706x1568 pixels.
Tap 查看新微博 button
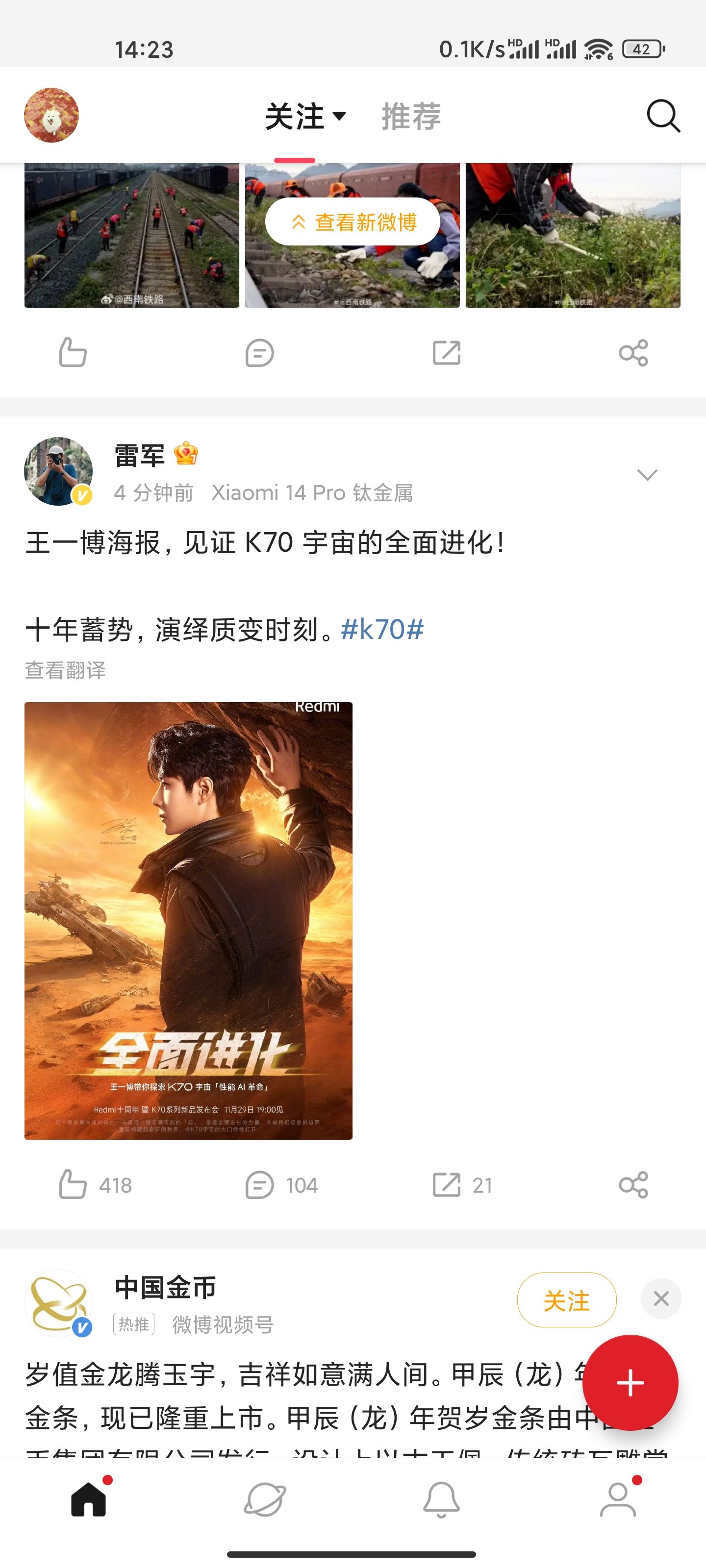[x=352, y=221]
